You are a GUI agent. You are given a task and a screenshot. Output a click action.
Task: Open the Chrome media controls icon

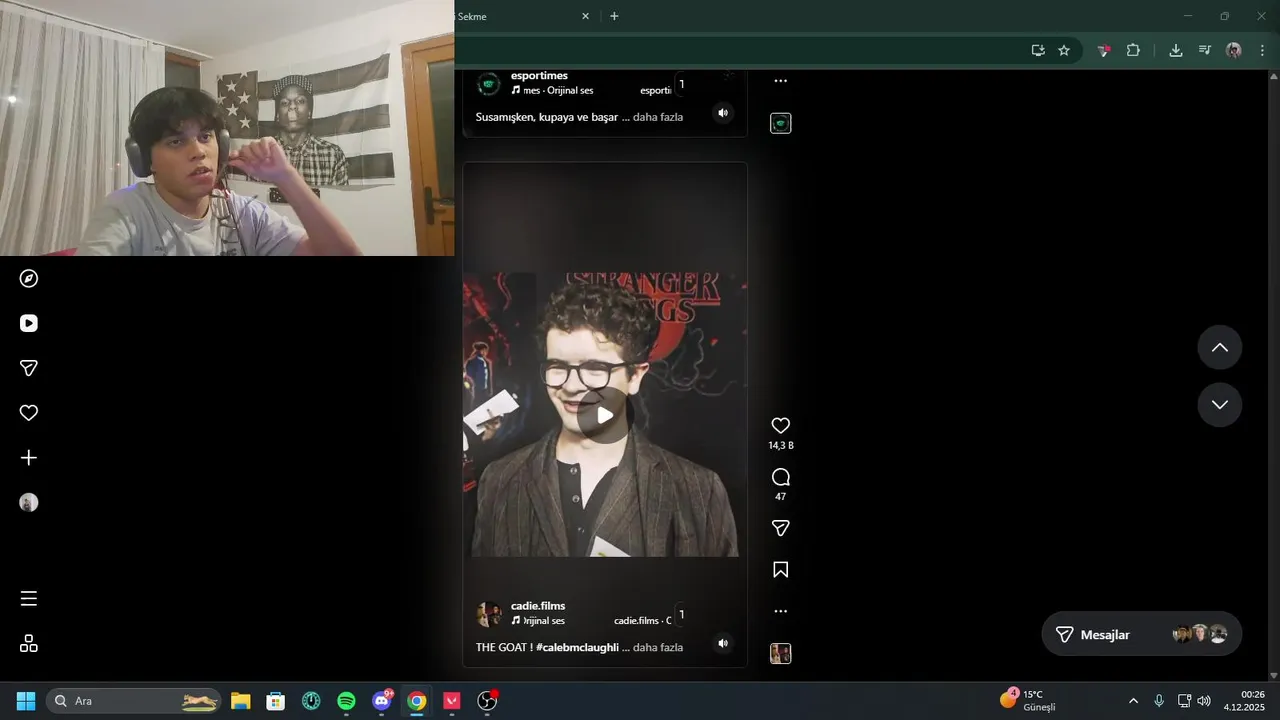[x=1205, y=50]
